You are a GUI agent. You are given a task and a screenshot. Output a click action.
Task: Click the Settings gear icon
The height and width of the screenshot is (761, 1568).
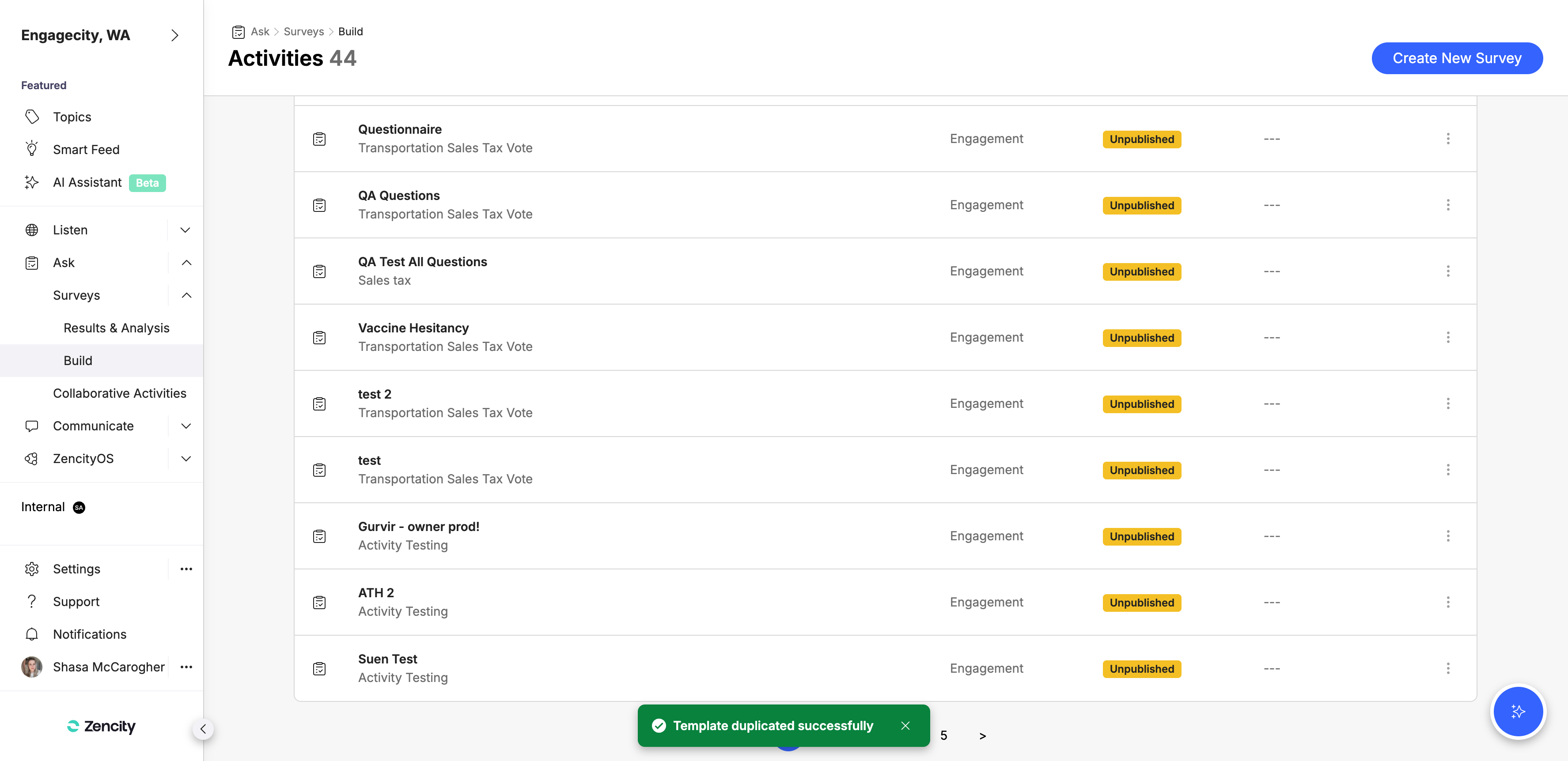click(x=32, y=569)
